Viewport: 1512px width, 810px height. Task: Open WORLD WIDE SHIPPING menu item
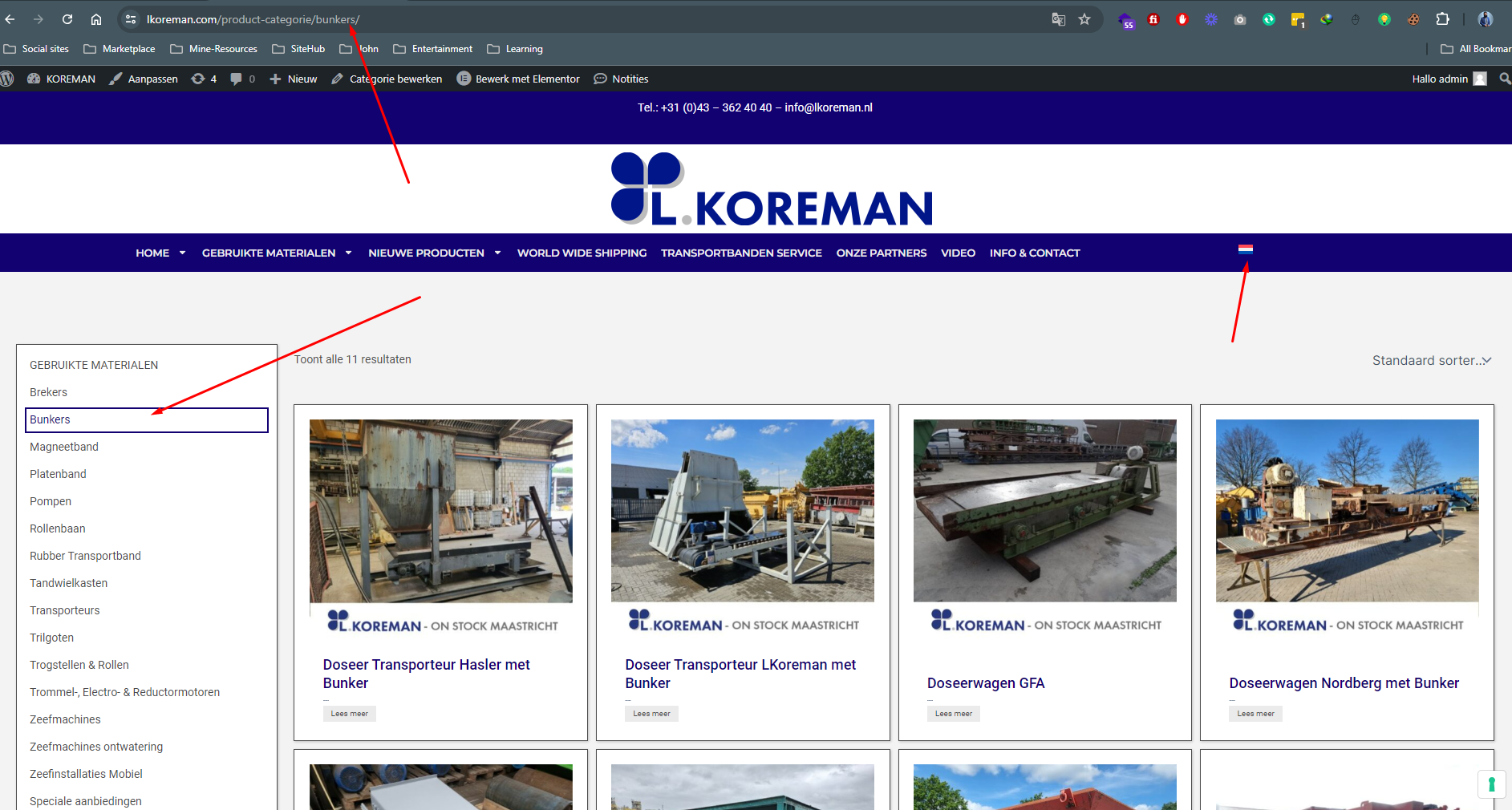click(582, 253)
